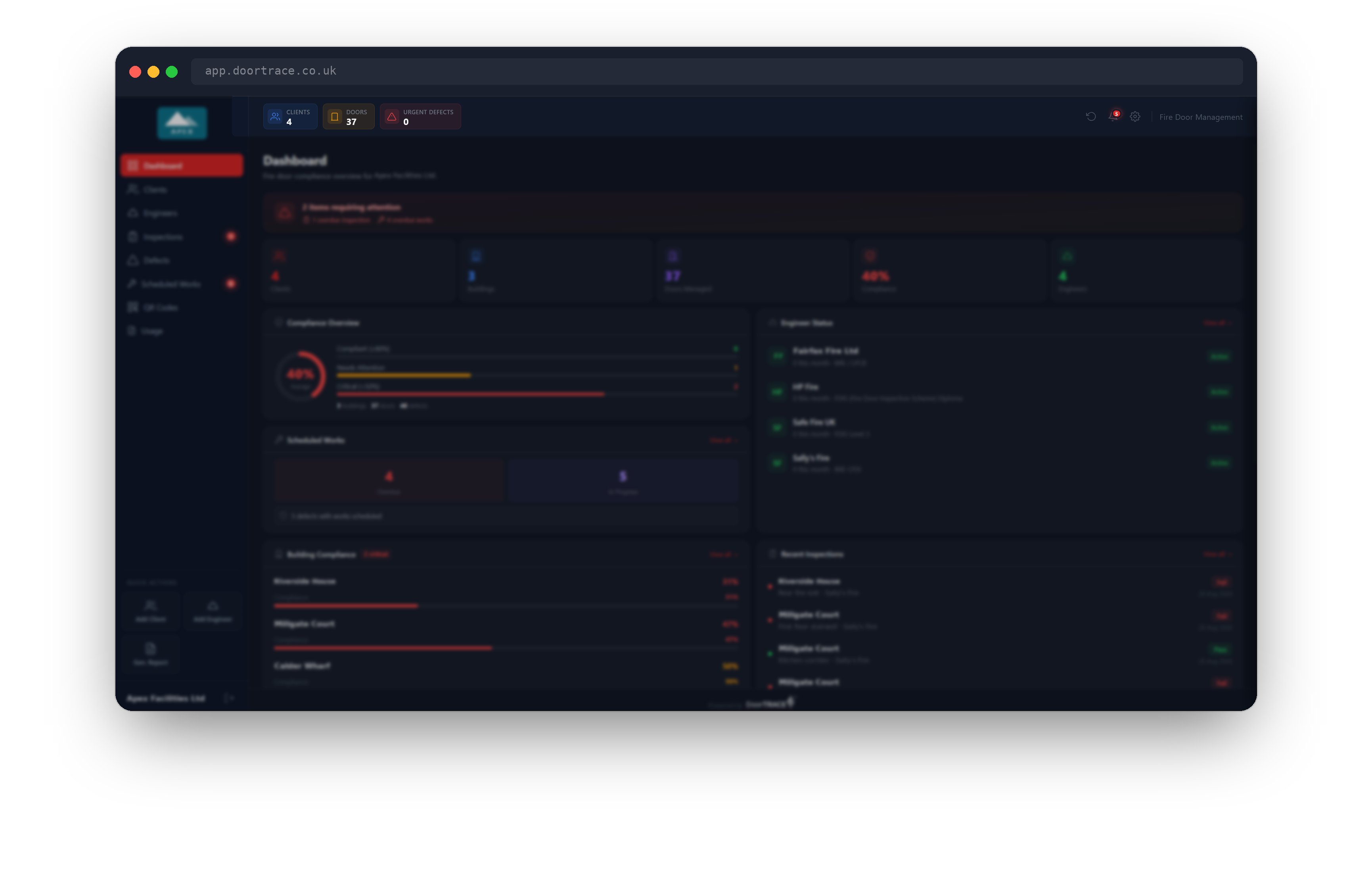This screenshot has width=1372, height=876.
Task: Open Scheduled Works in the sidebar
Action: [x=182, y=284]
